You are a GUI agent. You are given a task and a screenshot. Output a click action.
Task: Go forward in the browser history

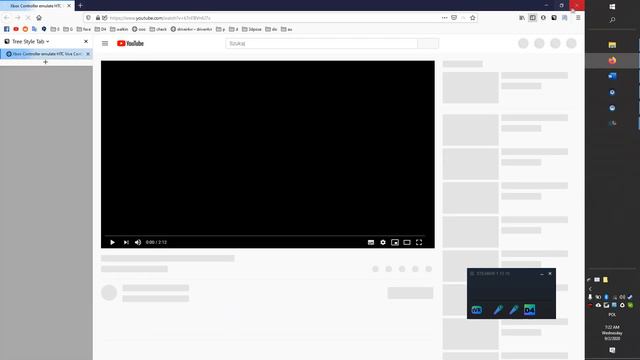pos(17,18)
